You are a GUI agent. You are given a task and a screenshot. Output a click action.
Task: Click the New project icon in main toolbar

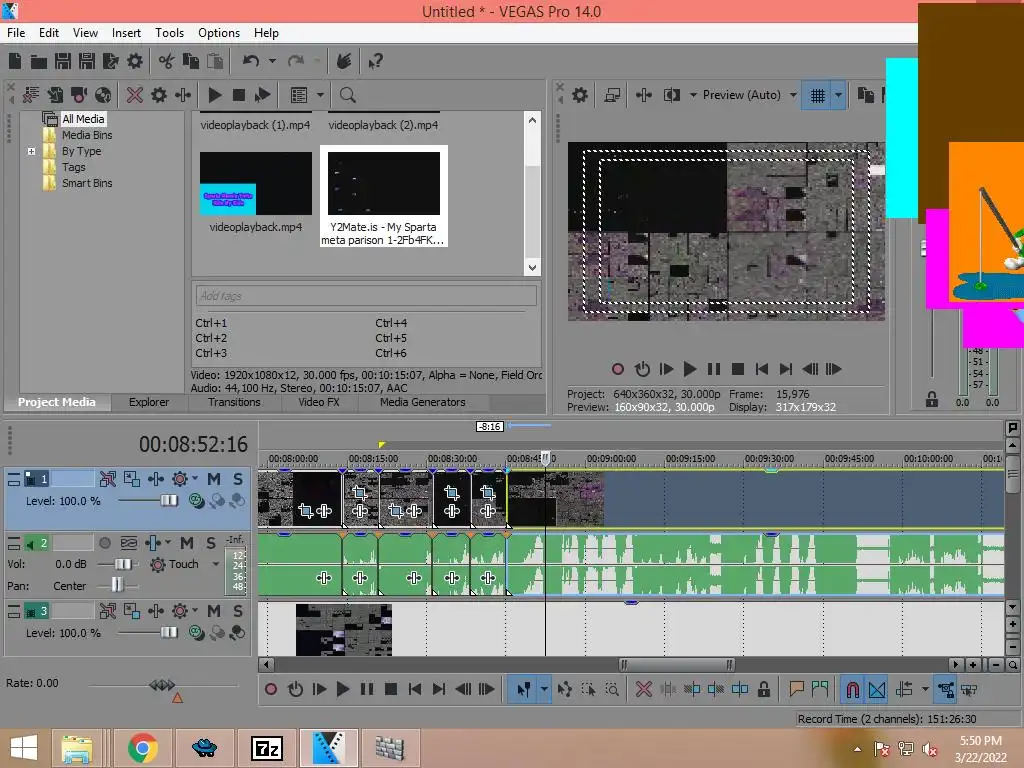(15, 61)
